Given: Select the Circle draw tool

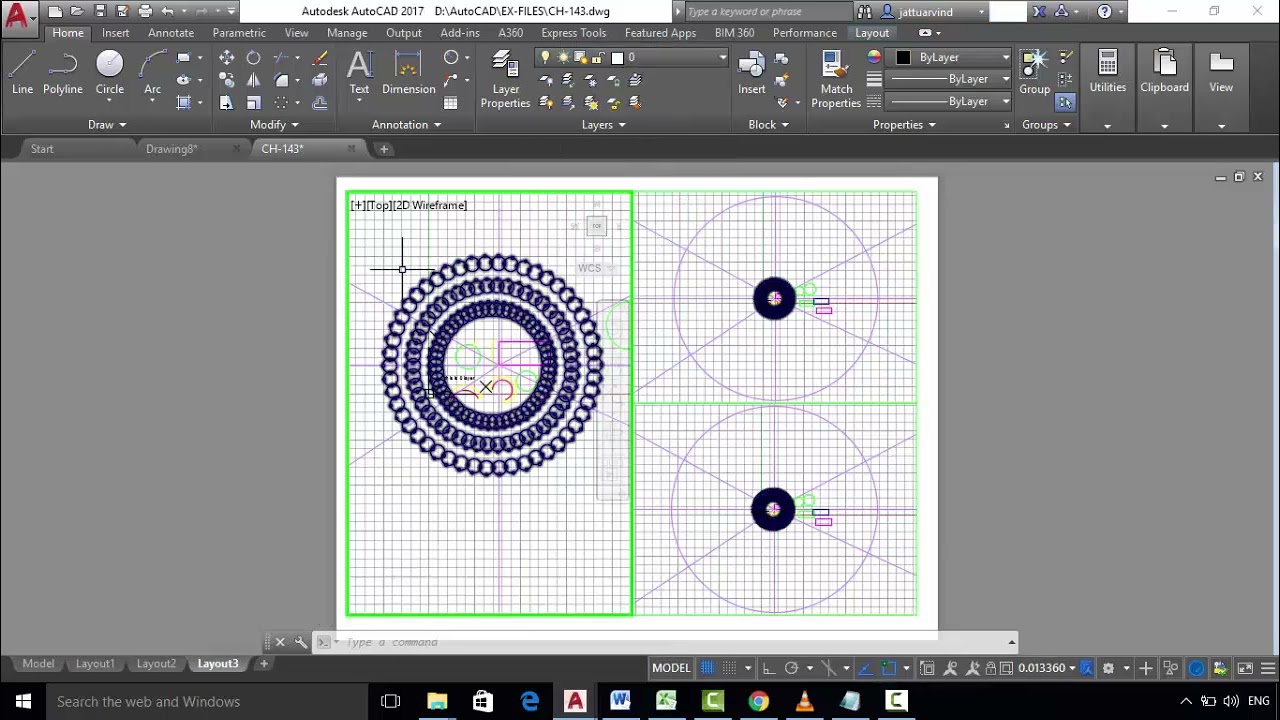Looking at the screenshot, I should [110, 73].
